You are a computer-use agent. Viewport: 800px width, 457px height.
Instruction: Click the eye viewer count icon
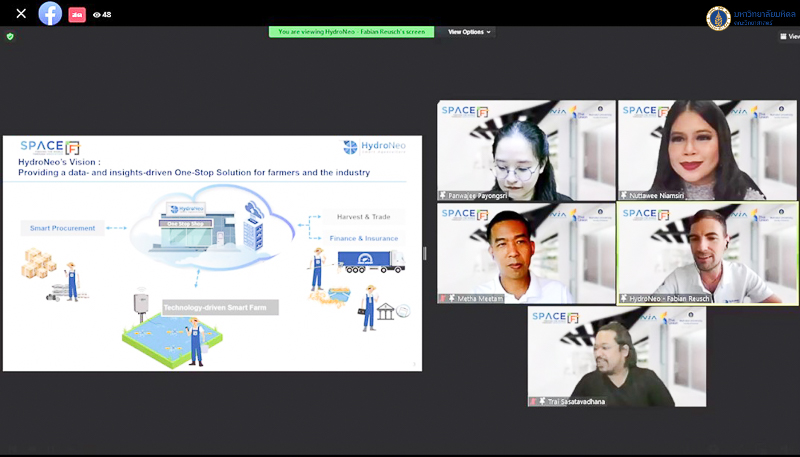pos(96,15)
